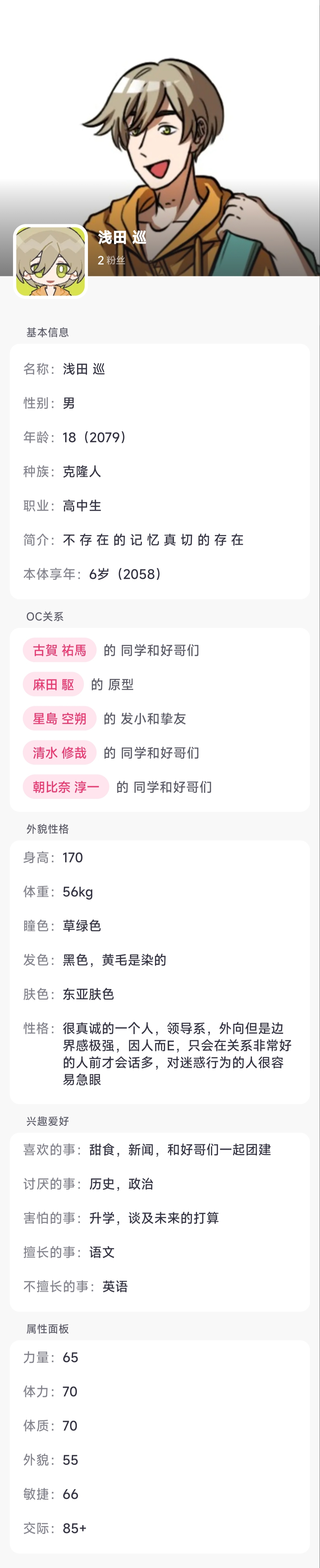Tap the 交际 85+ stat row
The height and width of the screenshot is (1568, 320).
[x=160, y=1528]
